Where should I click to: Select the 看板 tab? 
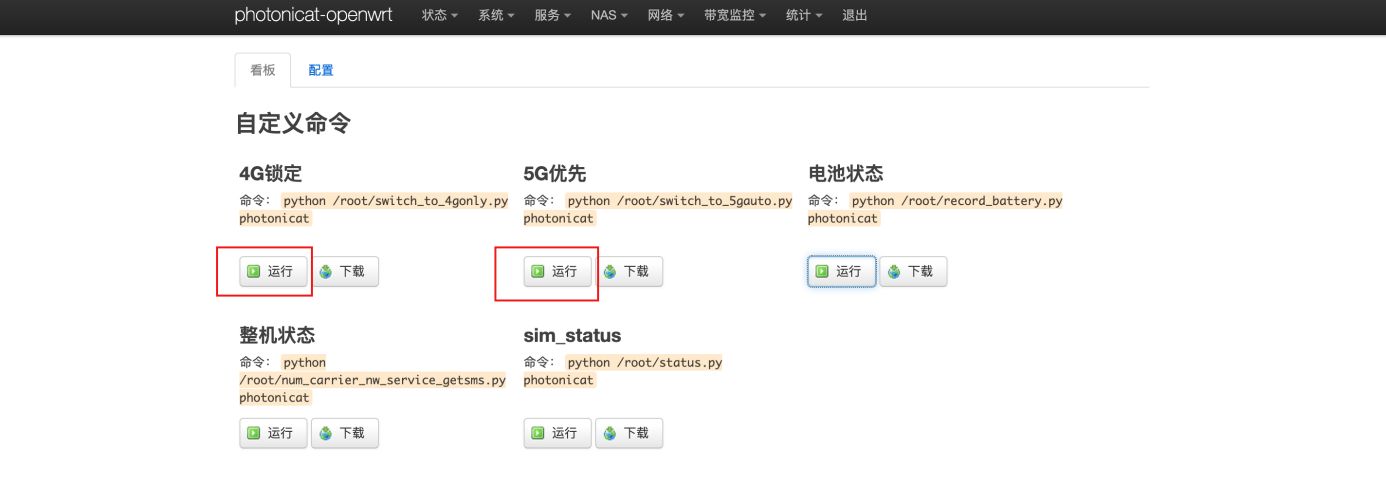pos(263,70)
